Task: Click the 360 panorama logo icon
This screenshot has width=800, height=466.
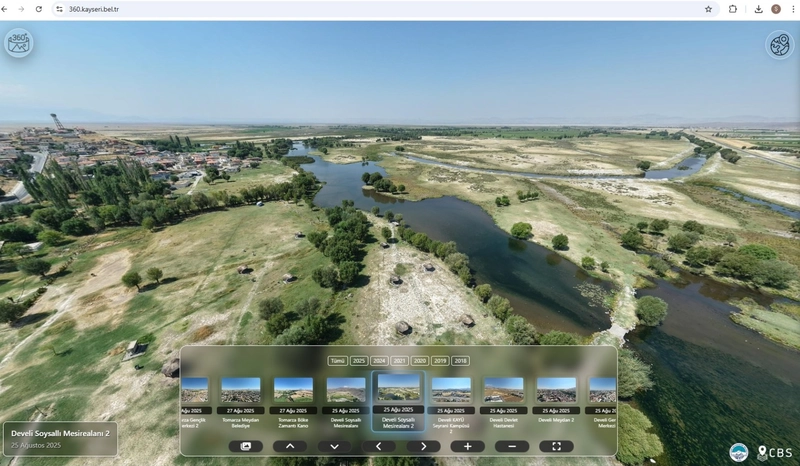Action: pyautogui.click(x=19, y=43)
